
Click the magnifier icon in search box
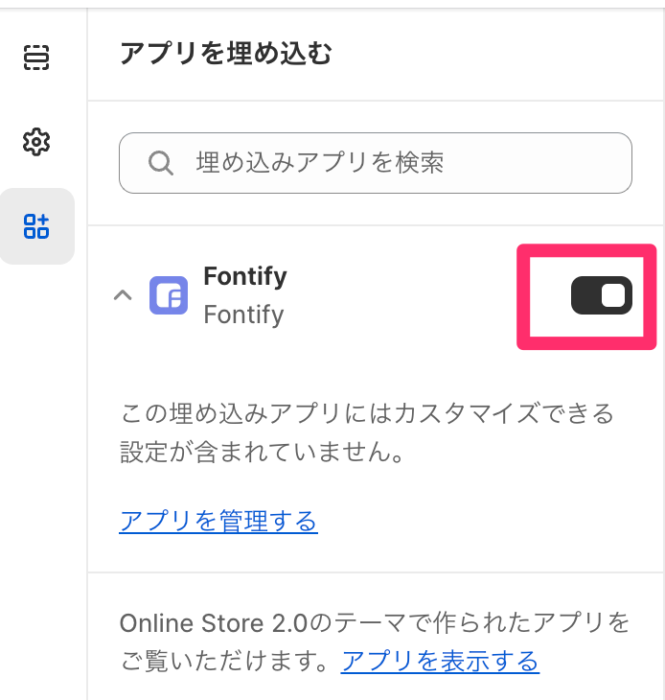point(161,163)
